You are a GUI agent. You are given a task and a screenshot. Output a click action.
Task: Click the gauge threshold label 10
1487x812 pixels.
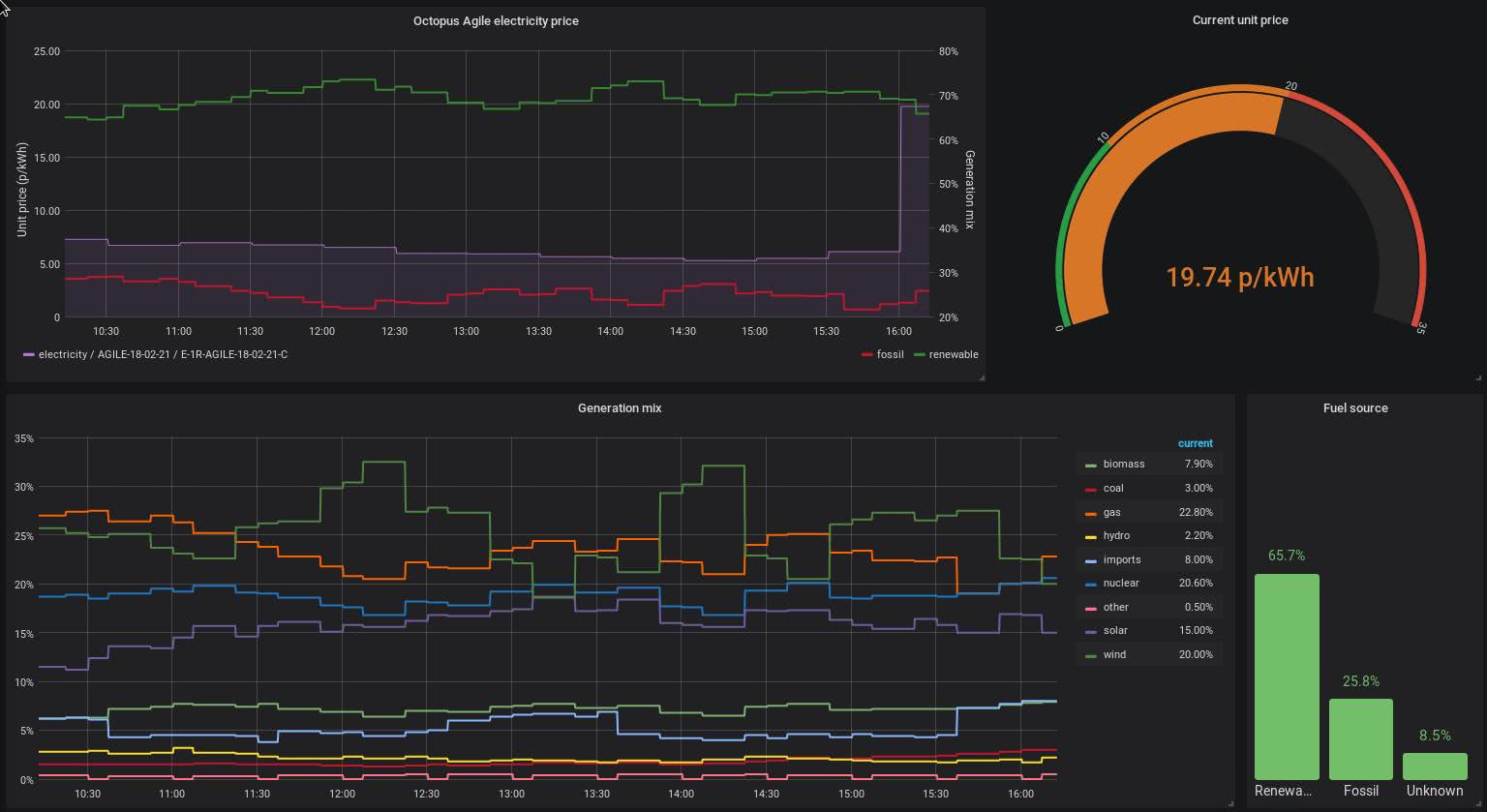pos(1103,138)
